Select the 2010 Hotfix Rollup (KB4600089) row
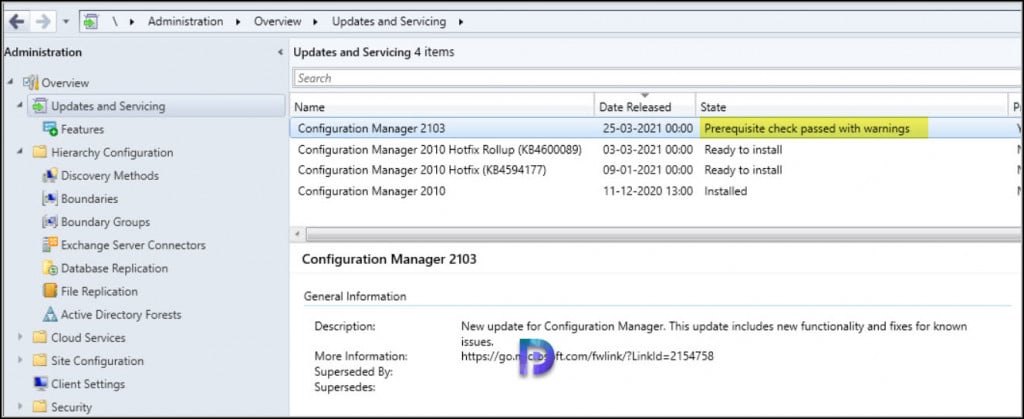The image size is (1024, 419). [x=656, y=149]
